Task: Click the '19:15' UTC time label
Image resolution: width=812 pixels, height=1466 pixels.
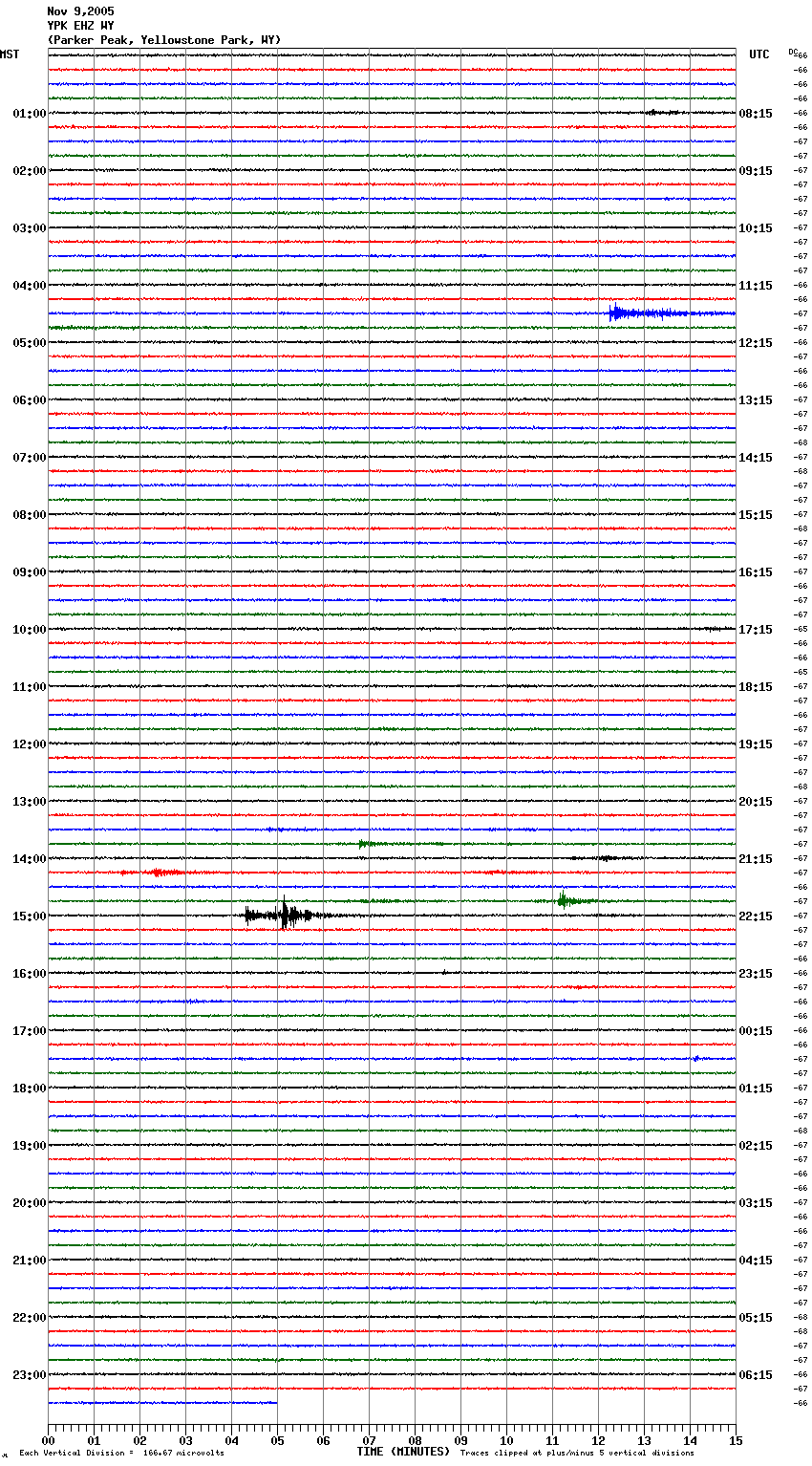Action: point(756,744)
